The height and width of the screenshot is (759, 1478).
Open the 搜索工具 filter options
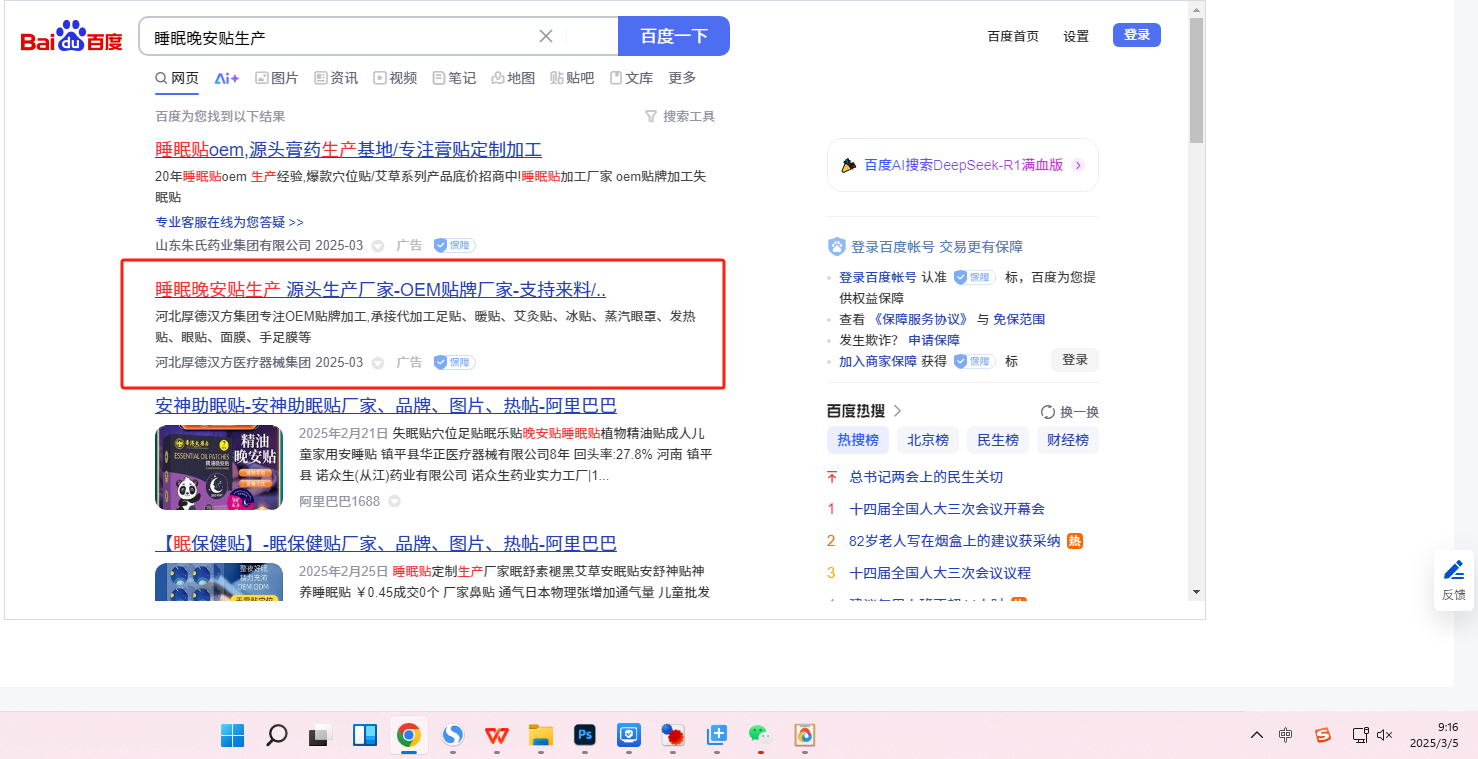680,117
